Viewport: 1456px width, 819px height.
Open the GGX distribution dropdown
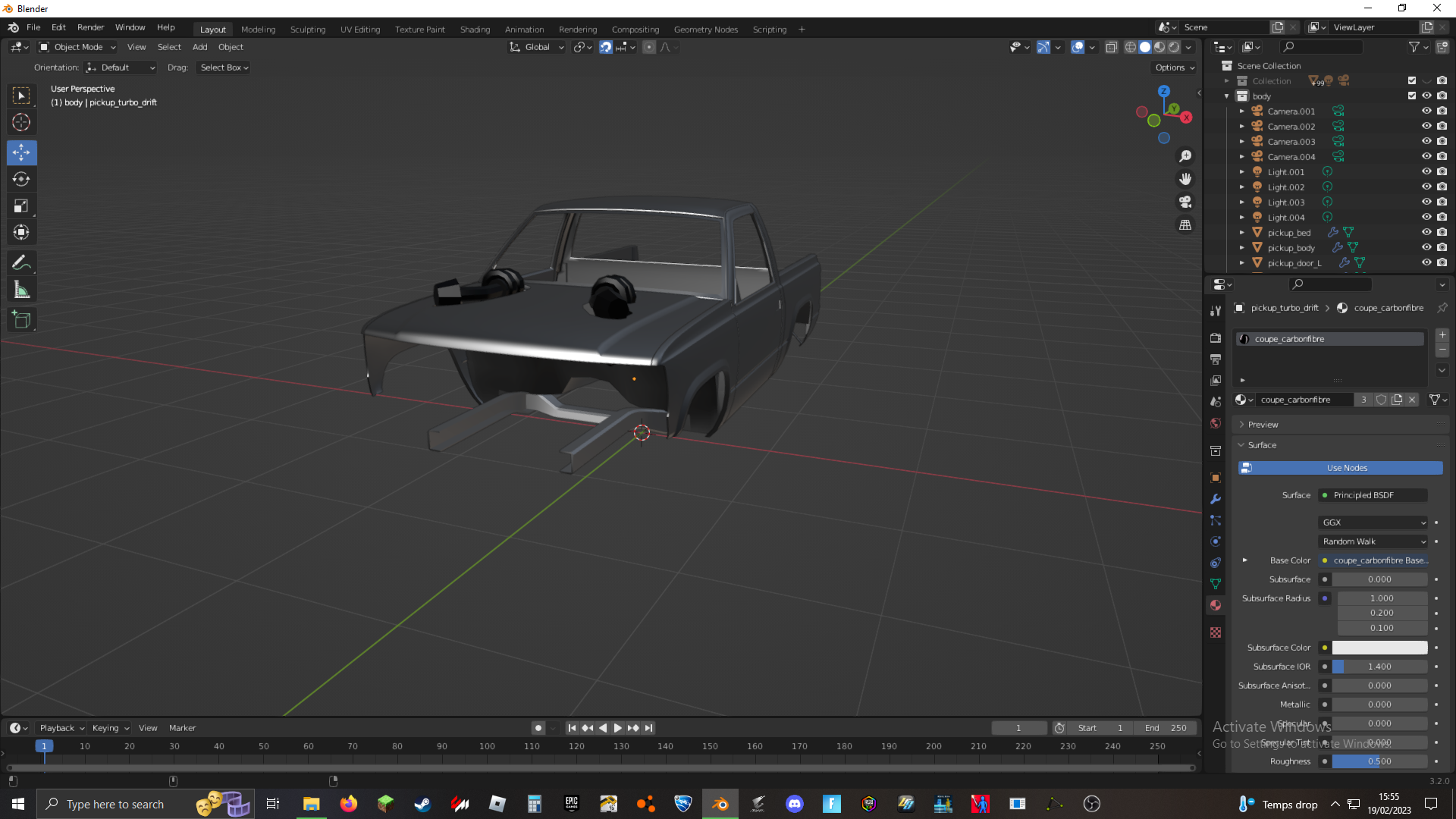[x=1373, y=522]
